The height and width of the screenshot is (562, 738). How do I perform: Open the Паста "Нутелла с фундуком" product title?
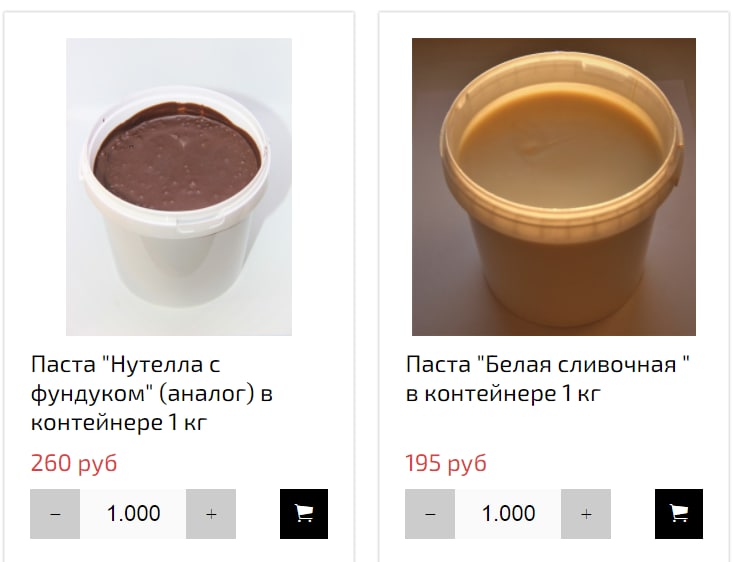152,393
